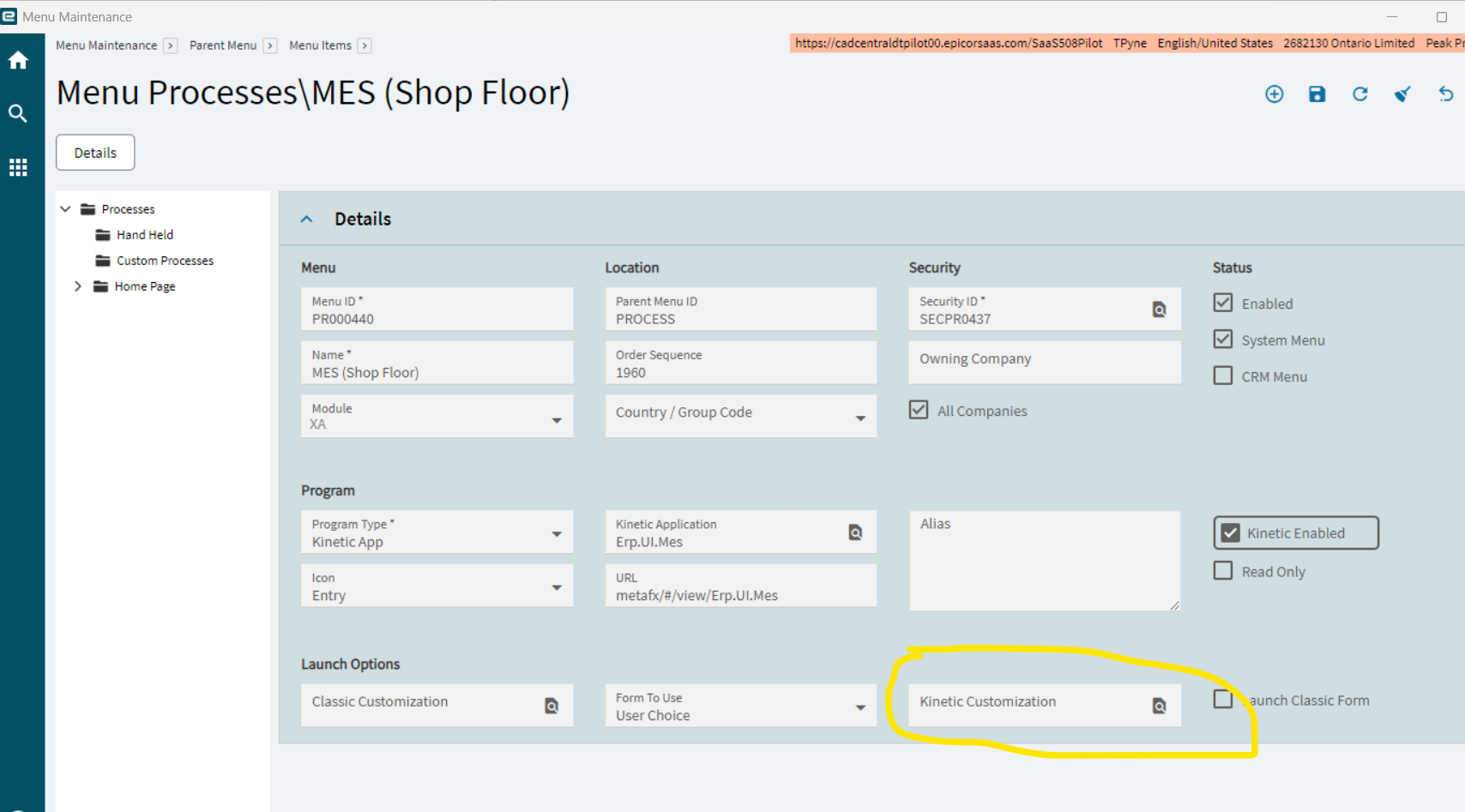Open the Form To Use dropdown

point(861,707)
